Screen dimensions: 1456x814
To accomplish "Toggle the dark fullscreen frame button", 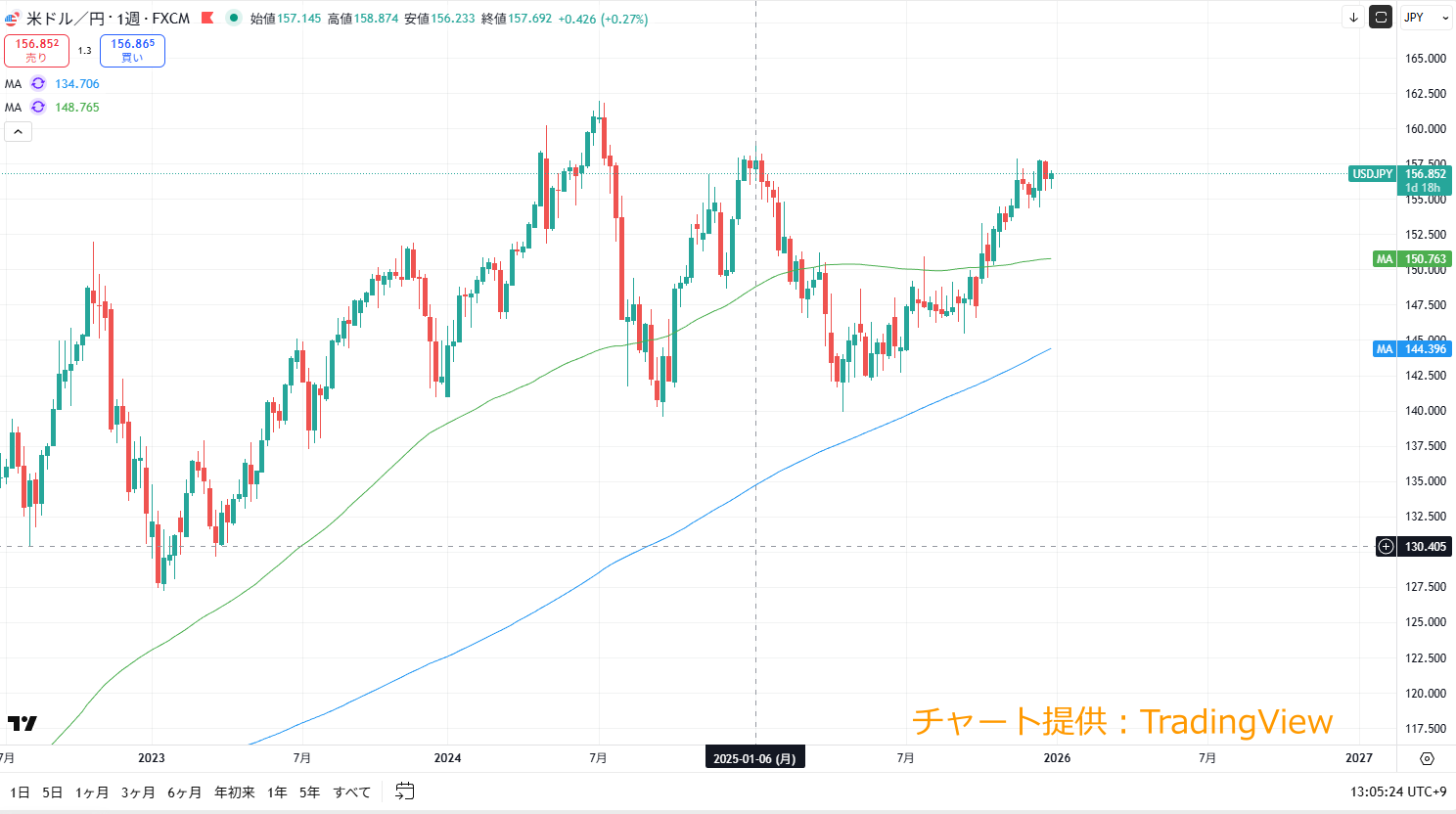I will [1381, 18].
